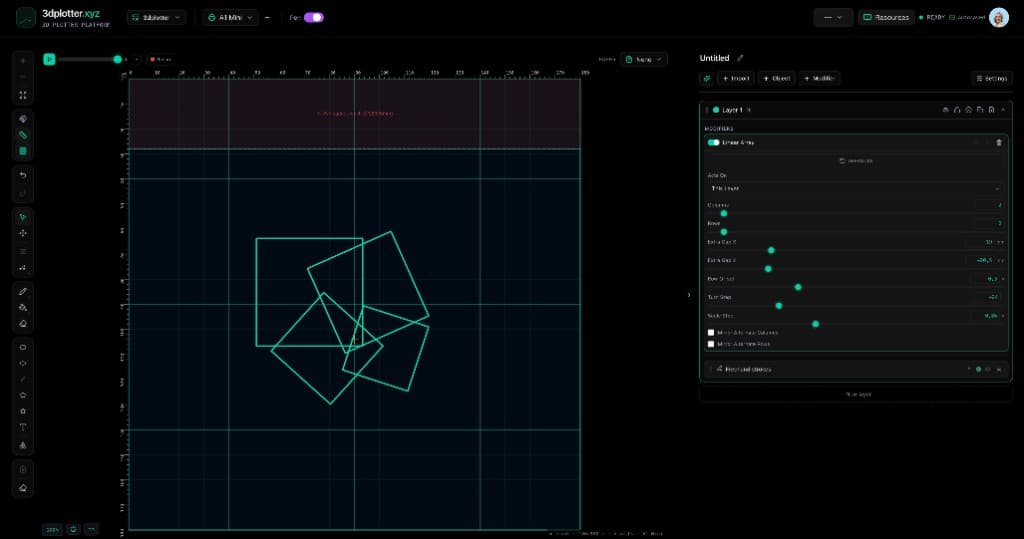The image size is (1024, 539).
Task: Click the Modifier add button
Action: point(819,78)
